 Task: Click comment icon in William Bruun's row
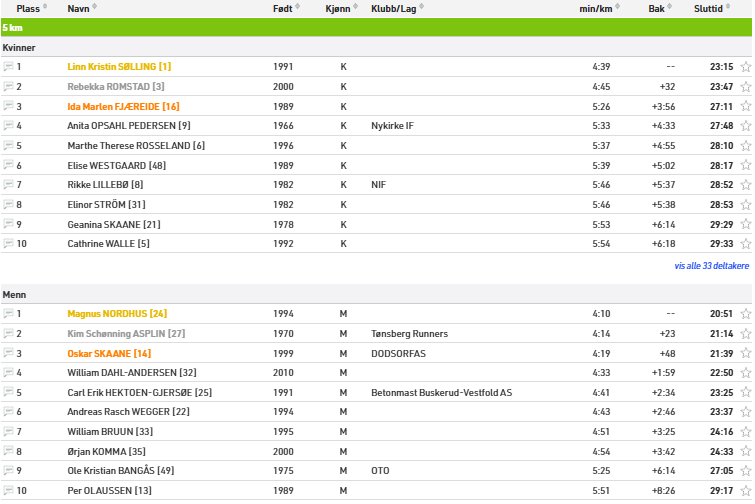tap(9, 432)
